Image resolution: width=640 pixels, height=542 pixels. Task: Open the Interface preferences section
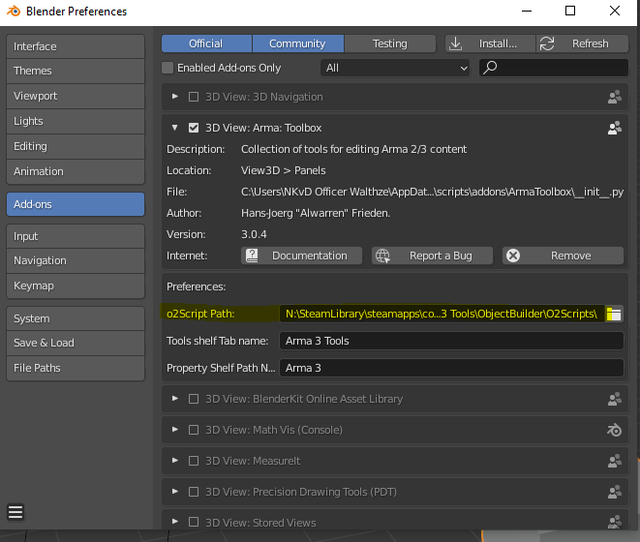(x=76, y=47)
